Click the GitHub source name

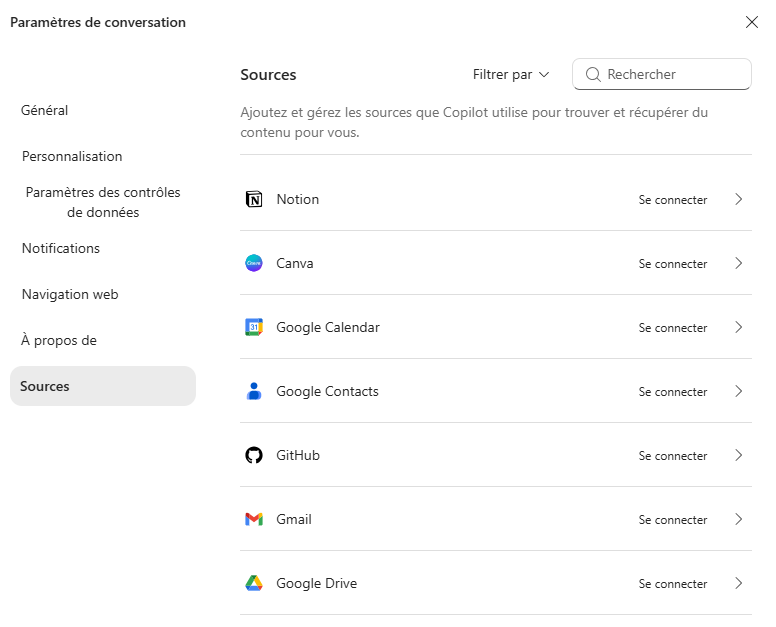[298, 455]
